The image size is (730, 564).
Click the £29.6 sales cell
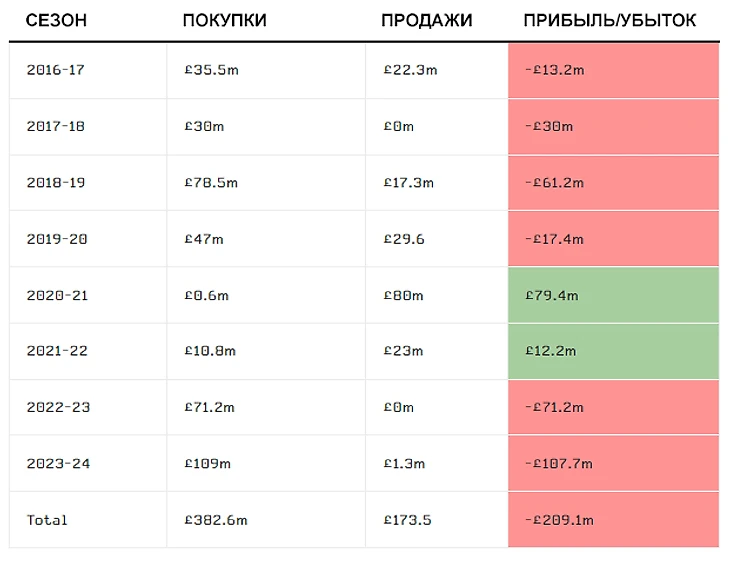click(x=404, y=239)
